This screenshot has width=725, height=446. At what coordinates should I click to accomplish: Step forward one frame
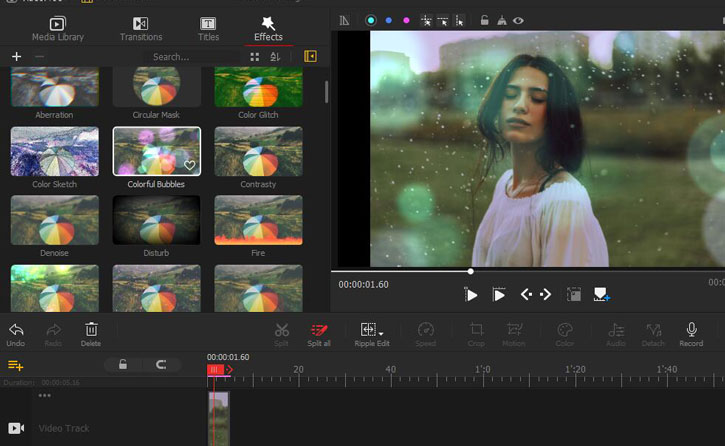pyautogui.click(x=546, y=294)
